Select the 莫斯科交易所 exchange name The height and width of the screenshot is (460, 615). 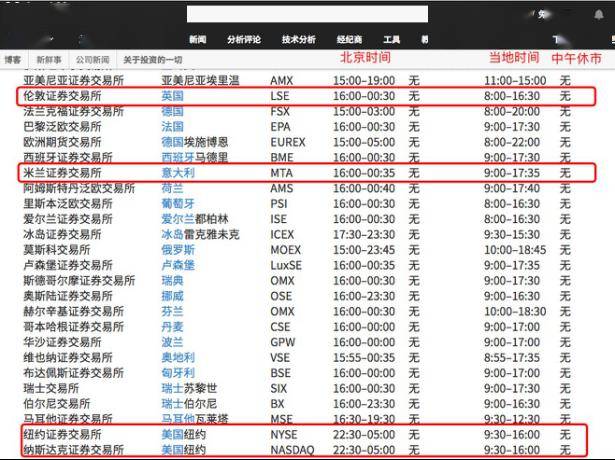click(x=57, y=250)
